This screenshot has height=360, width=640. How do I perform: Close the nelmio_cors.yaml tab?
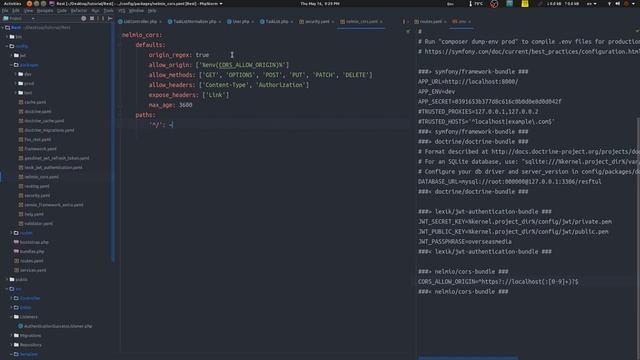coord(381,22)
